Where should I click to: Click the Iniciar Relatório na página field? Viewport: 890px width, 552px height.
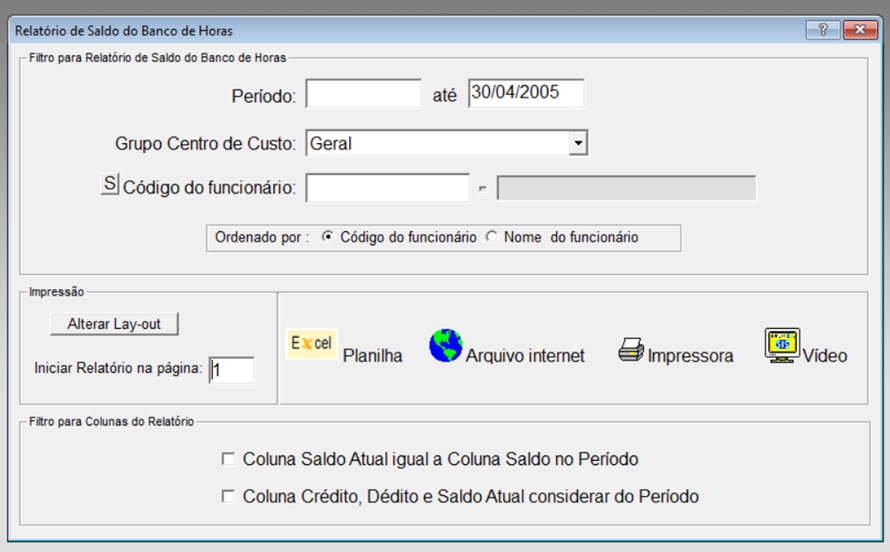[232, 370]
